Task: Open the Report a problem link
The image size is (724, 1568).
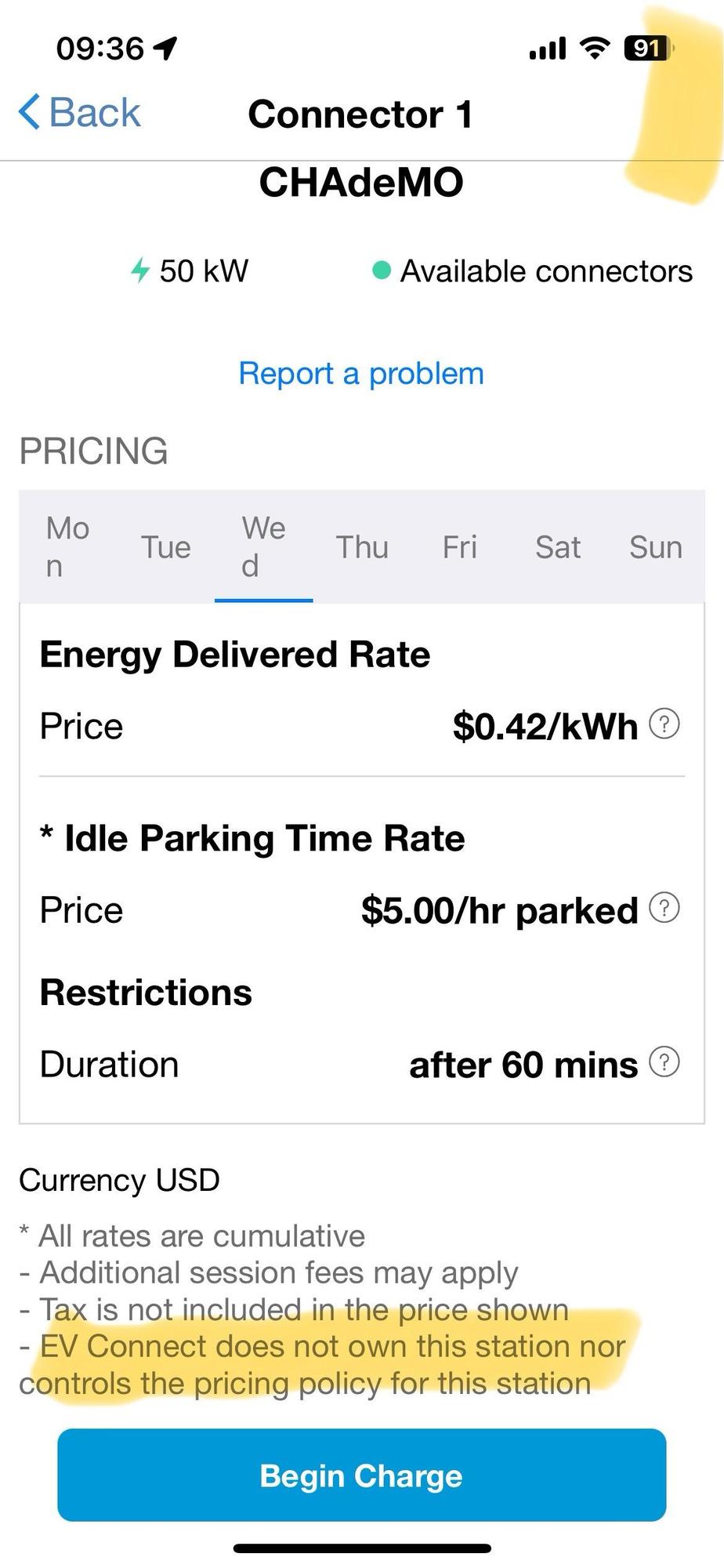Action: pos(361,373)
